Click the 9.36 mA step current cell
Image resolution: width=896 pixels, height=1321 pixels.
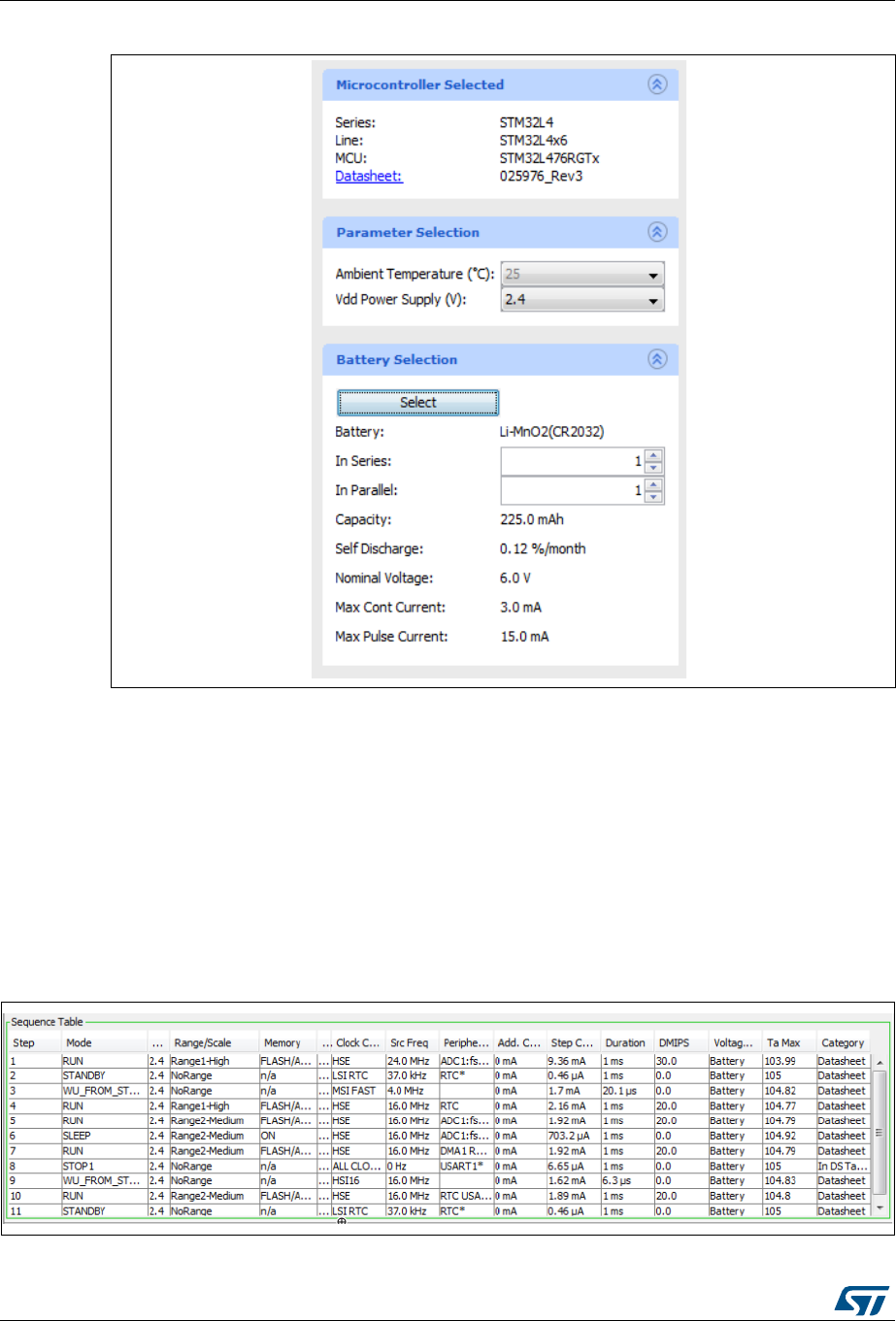coord(574,1061)
